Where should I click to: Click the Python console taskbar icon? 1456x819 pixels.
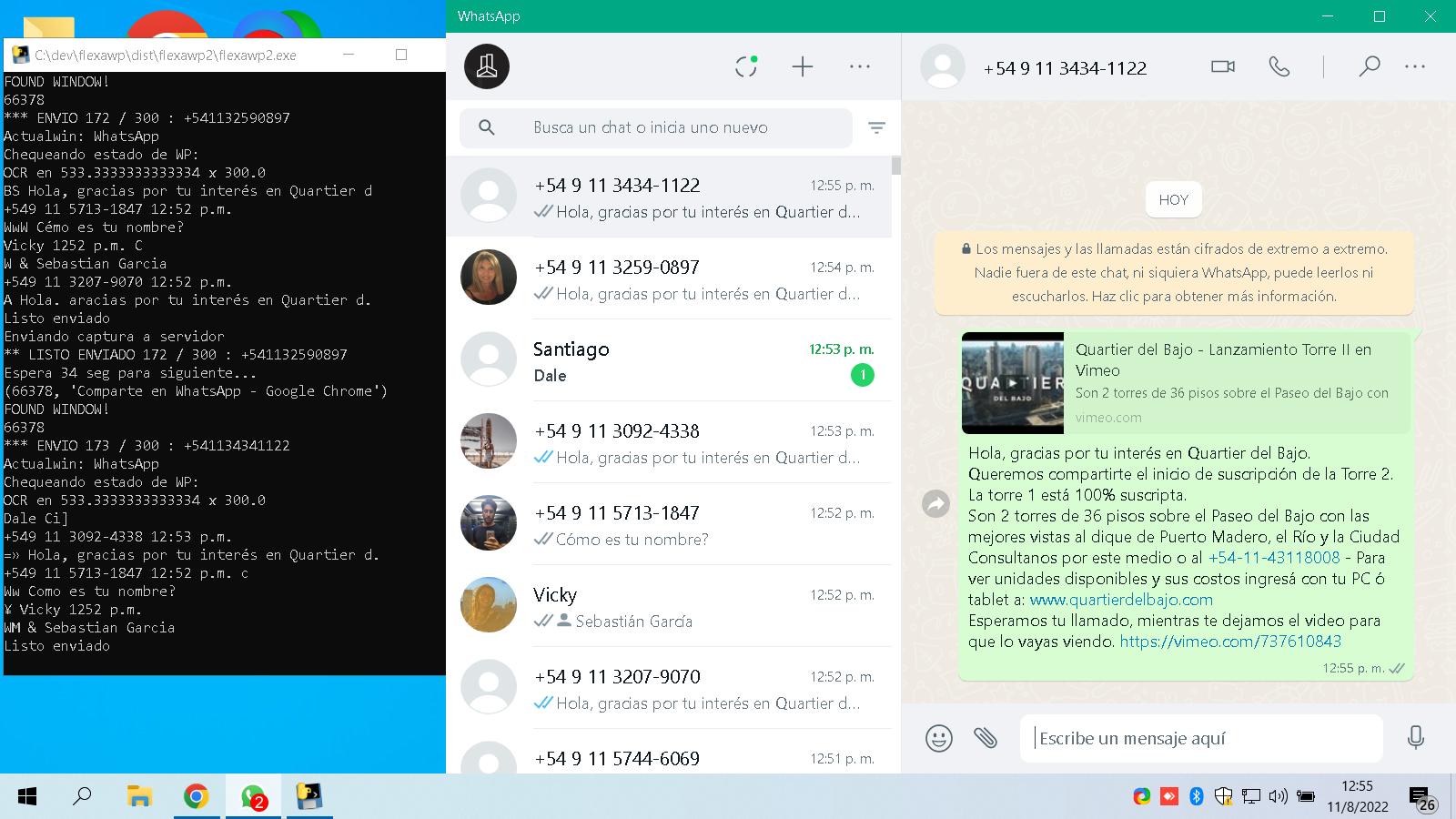[309, 797]
